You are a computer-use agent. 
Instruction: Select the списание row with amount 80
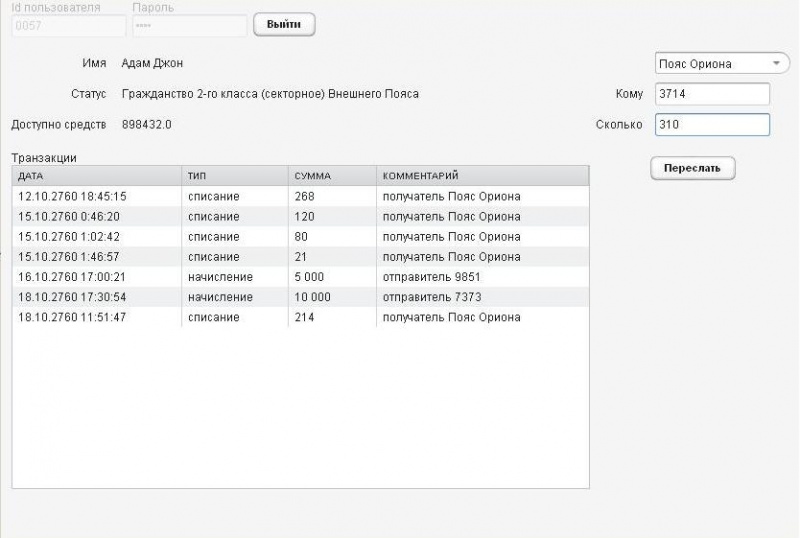tap(301, 237)
